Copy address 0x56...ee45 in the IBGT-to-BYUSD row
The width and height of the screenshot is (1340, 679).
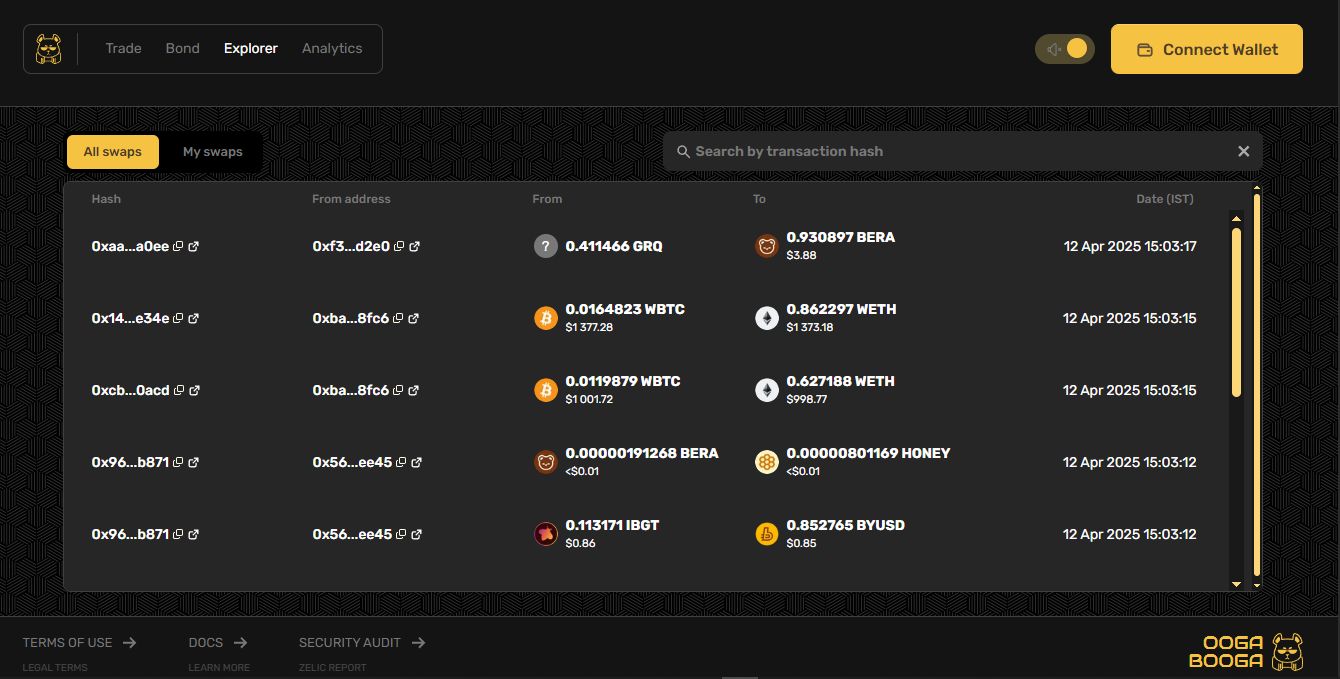pyautogui.click(x=401, y=535)
